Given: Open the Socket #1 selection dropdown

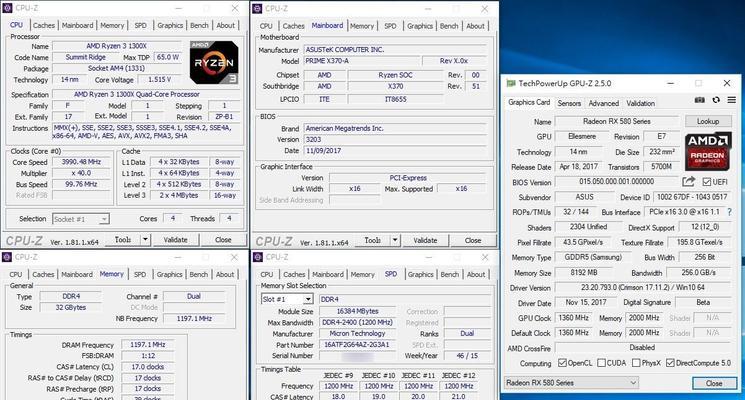Looking at the screenshot, I should click(x=104, y=219).
